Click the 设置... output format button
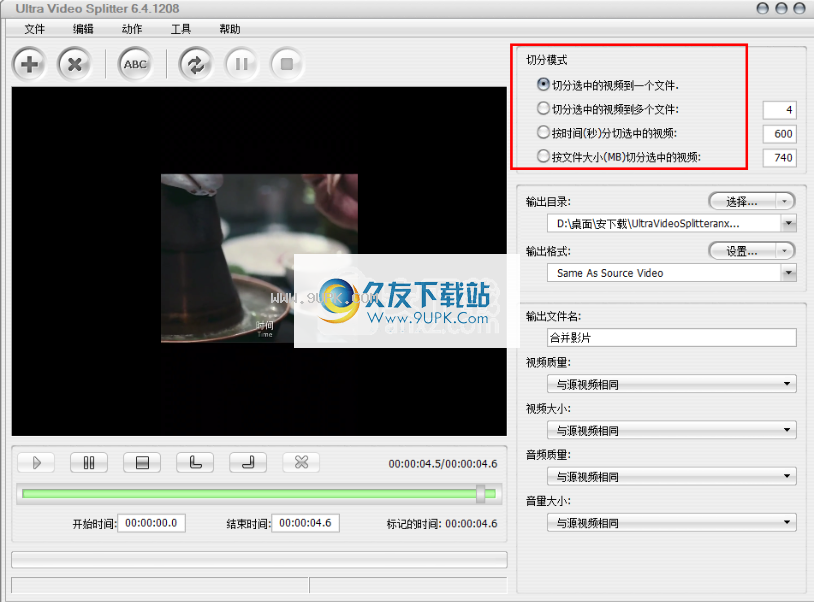This screenshot has height=602, width=814. [742, 251]
